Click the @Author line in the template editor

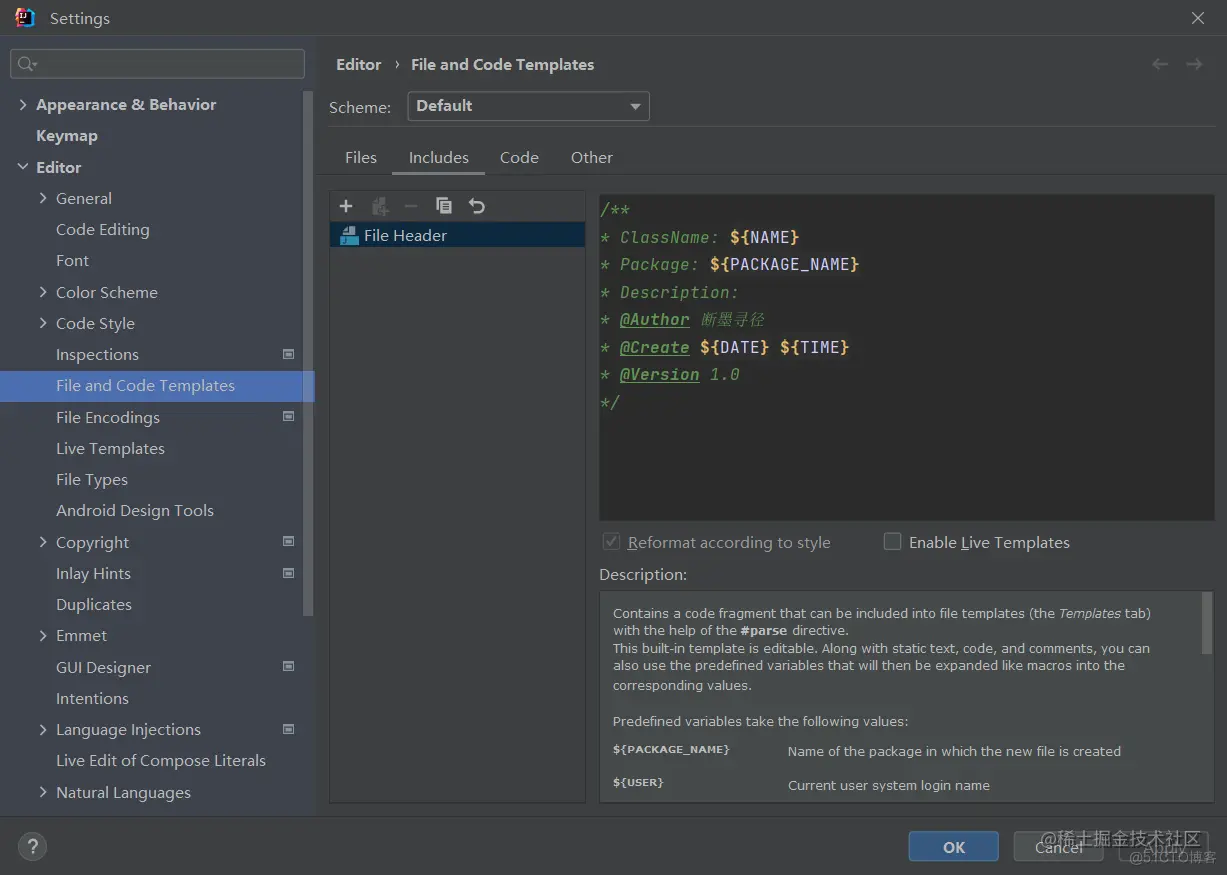pyautogui.click(x=682, y=320)
